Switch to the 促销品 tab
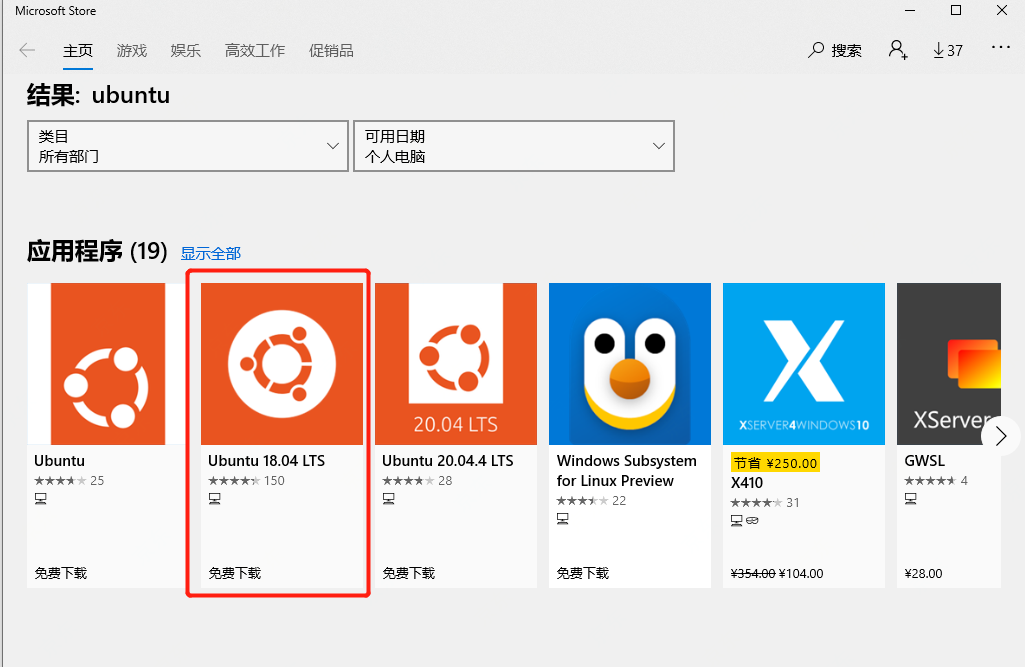Viewport: 1025px width, 667px height. pyautogui.click(x=331, y=51)
